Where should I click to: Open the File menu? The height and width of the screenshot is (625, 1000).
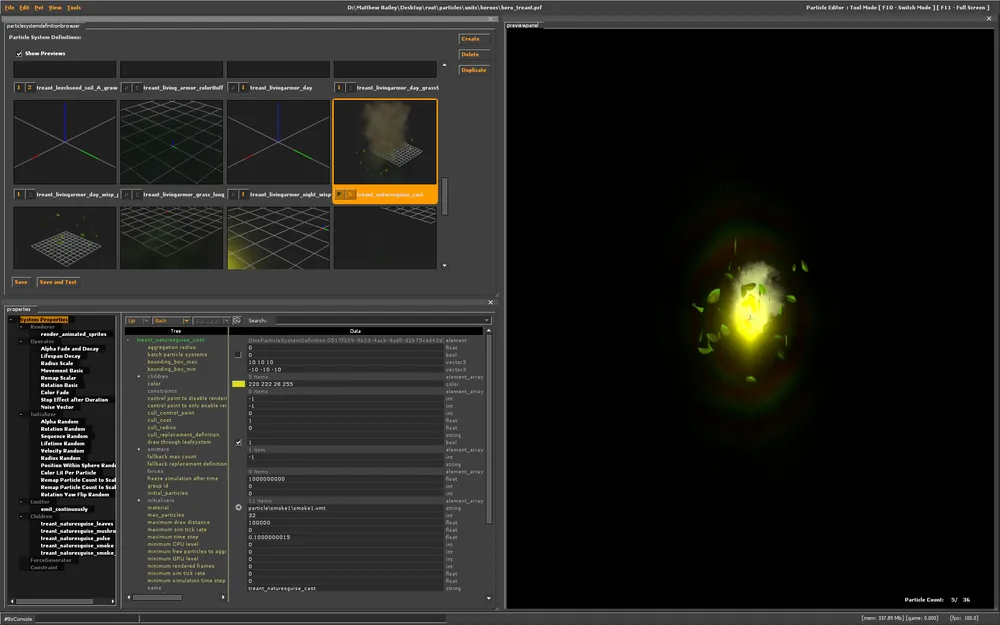click(9, 7)
